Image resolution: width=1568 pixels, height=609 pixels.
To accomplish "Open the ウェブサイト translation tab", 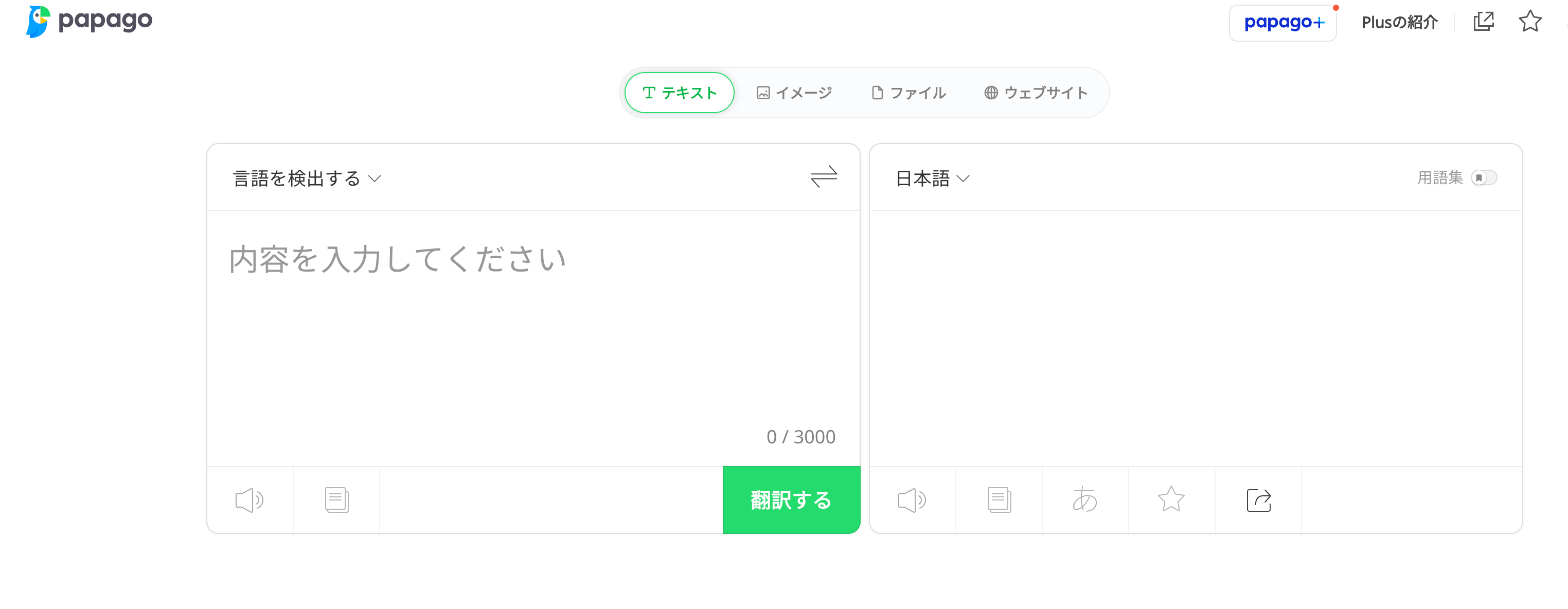I will [x=1036, y=93].
